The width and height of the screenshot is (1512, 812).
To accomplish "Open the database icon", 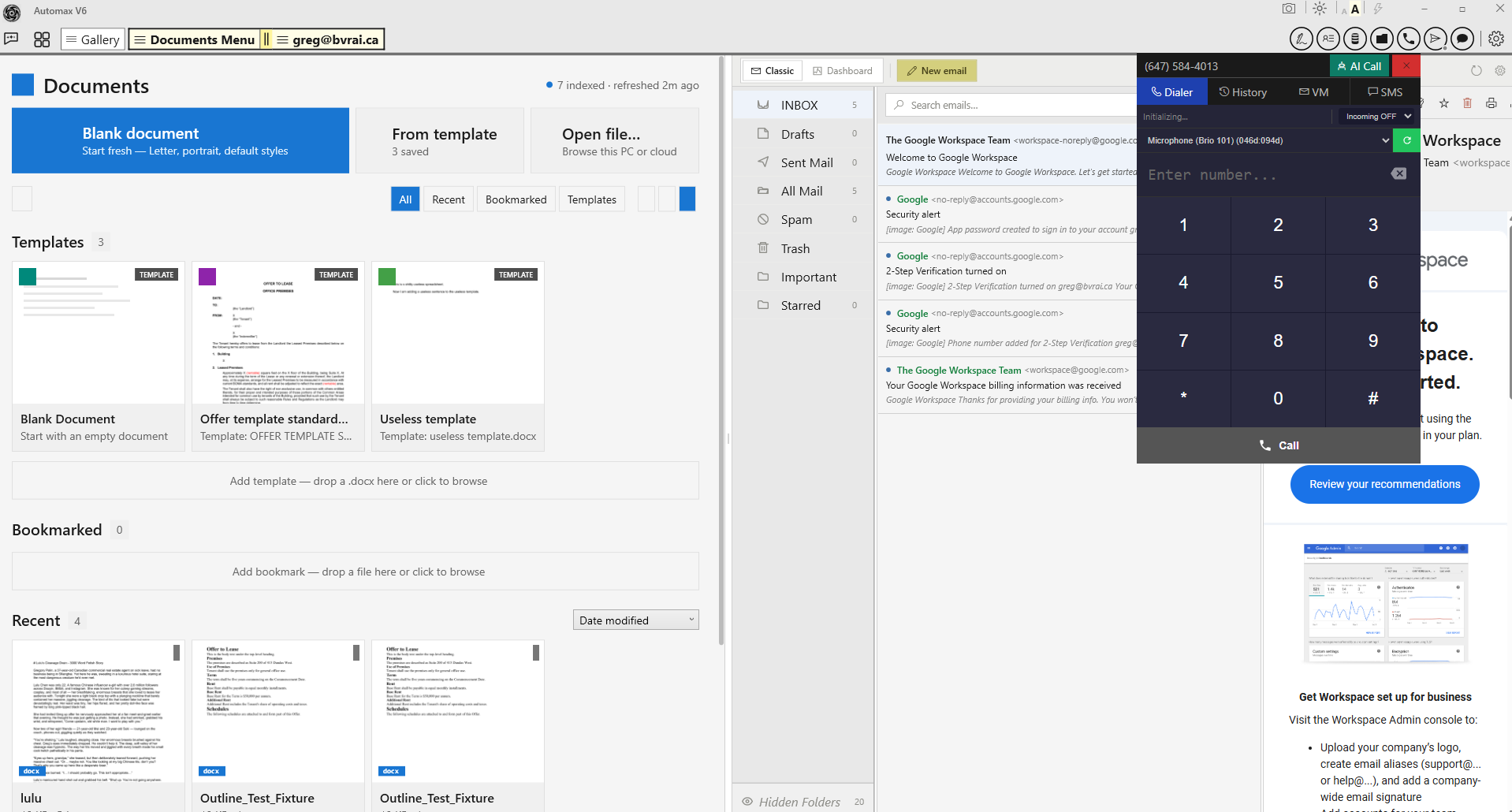I will (x=1355, y=39).
